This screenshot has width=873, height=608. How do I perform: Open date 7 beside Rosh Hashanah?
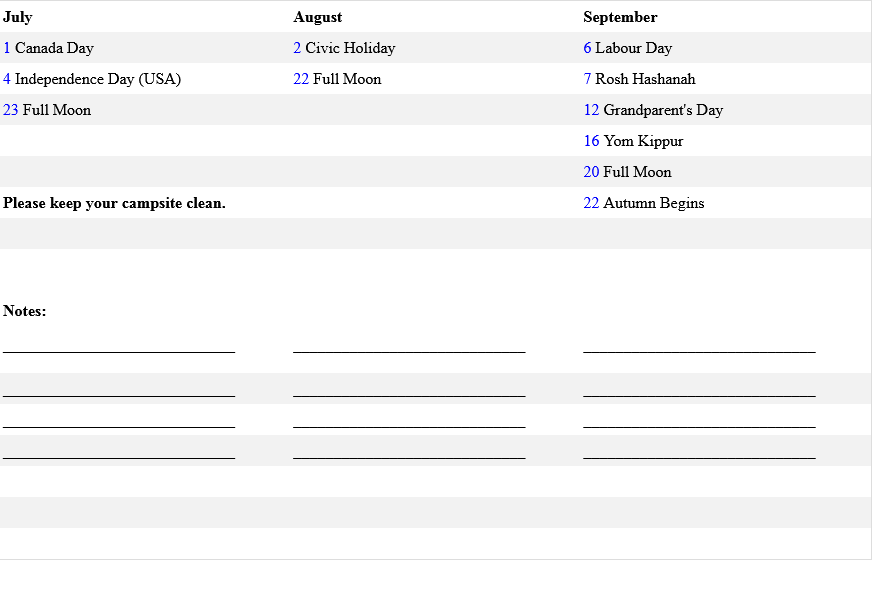point(587,79)
